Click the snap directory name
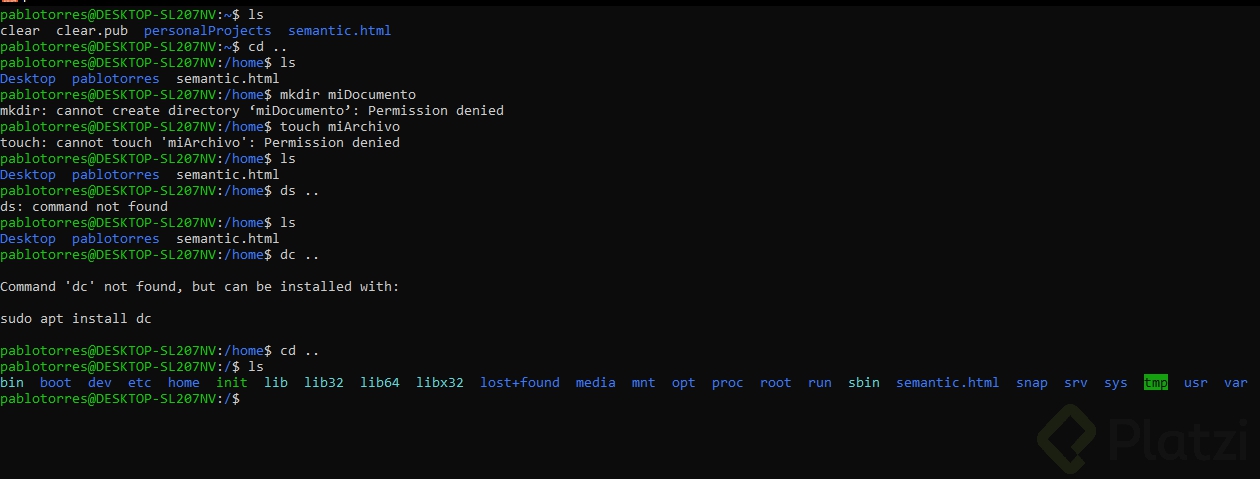The height and width of the screenshot is (479, 1260). point(1032,383)
